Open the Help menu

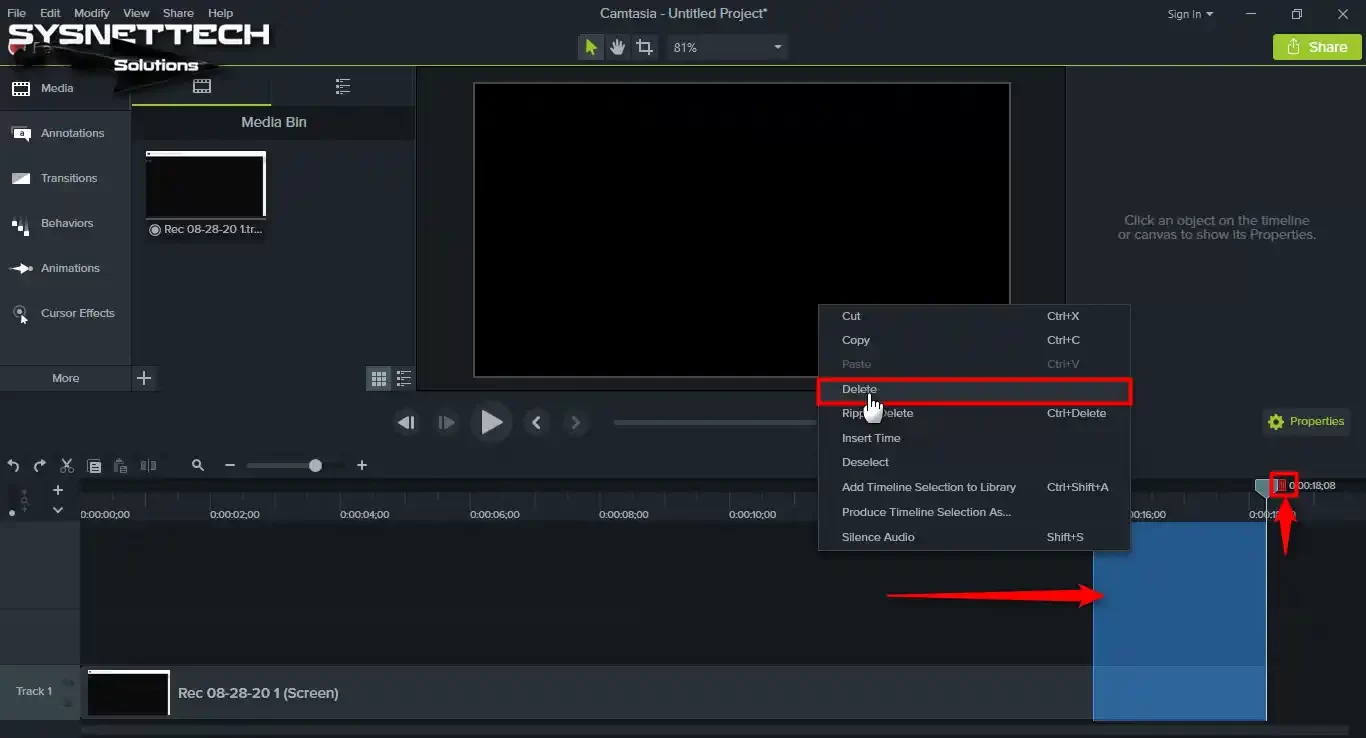pyautogui.click(x=220, y=13)
